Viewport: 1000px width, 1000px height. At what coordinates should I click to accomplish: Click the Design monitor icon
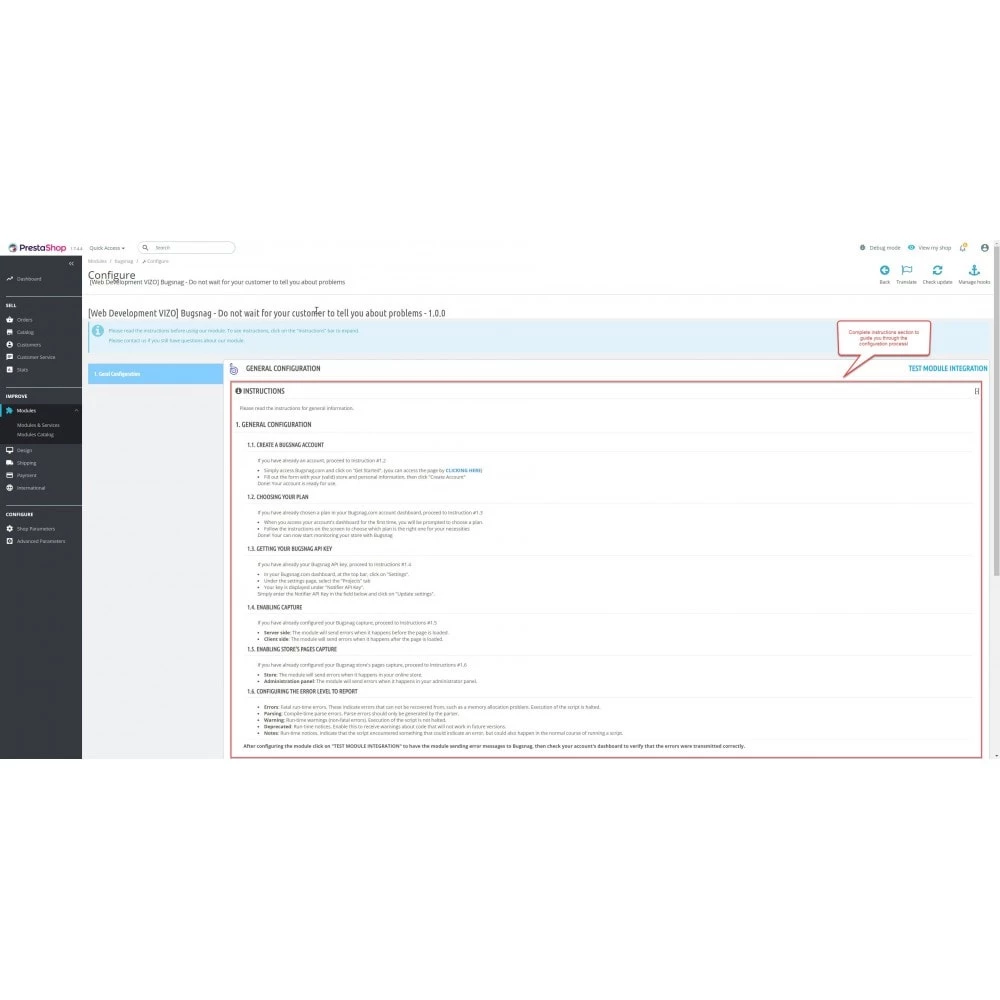(10, 450)
